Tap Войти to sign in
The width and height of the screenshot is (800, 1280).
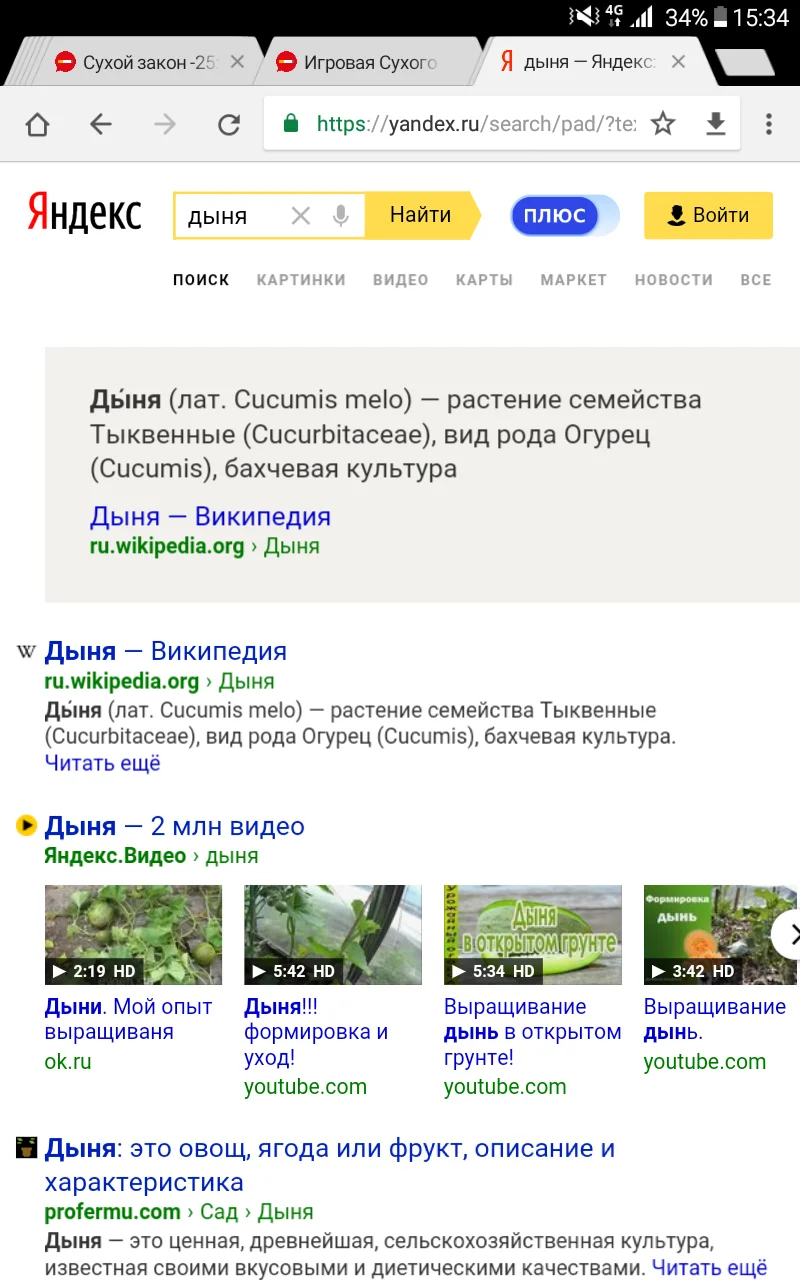pyautogui.click(x=708, y=214)
